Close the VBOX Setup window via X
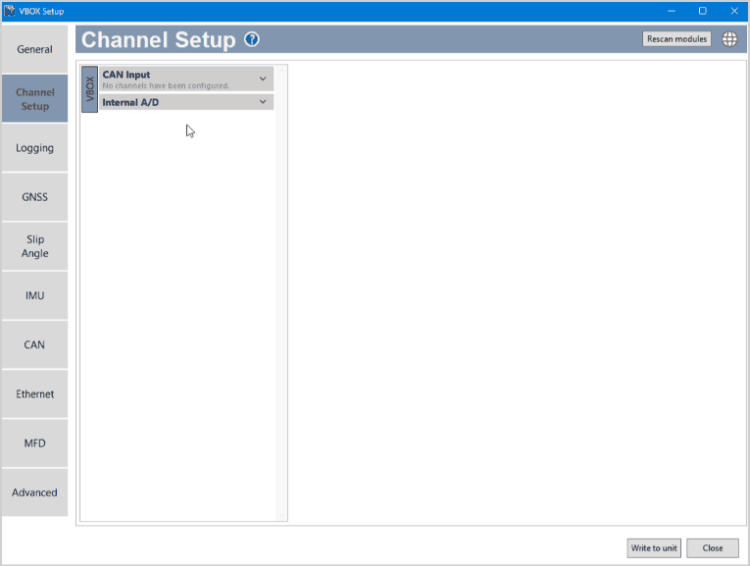Image resolution: width=750 pixels, height=566 pixels. 734,11
